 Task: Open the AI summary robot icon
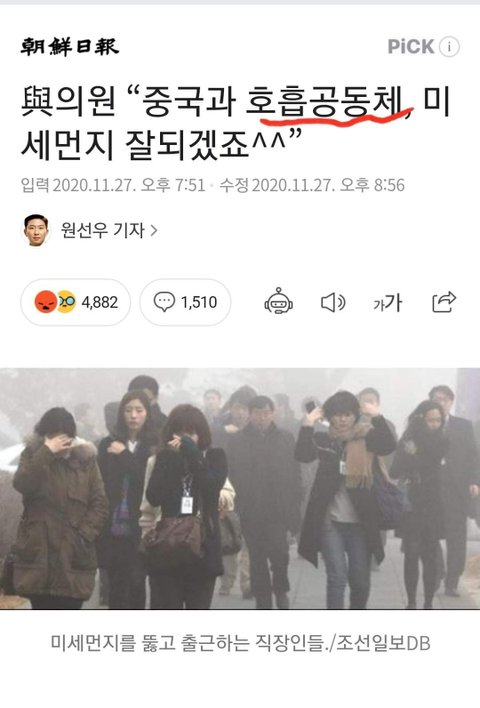279,301
